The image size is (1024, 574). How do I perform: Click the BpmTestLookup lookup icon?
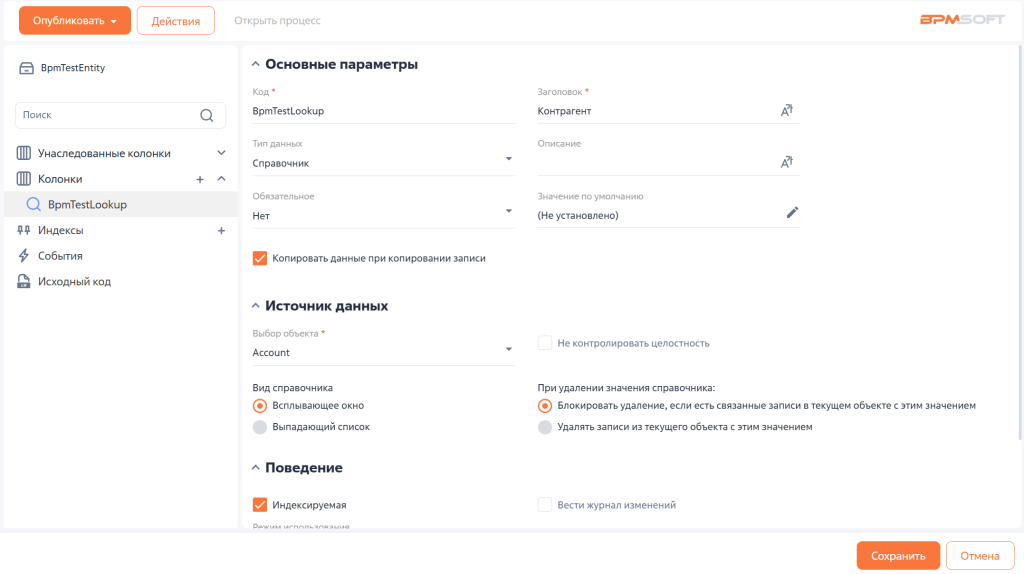(33, 204)
